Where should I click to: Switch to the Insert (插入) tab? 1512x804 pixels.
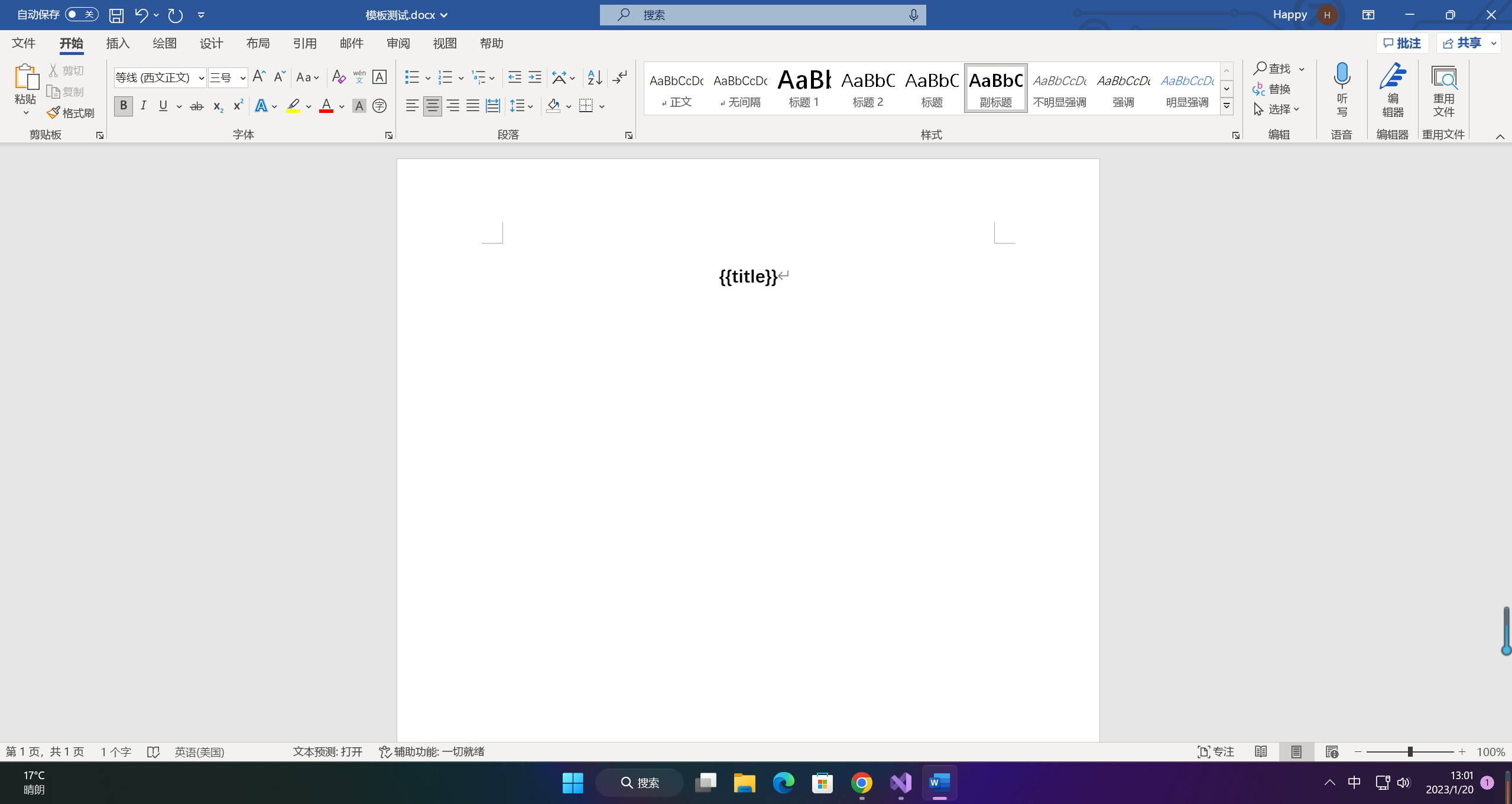click(118, 43)
